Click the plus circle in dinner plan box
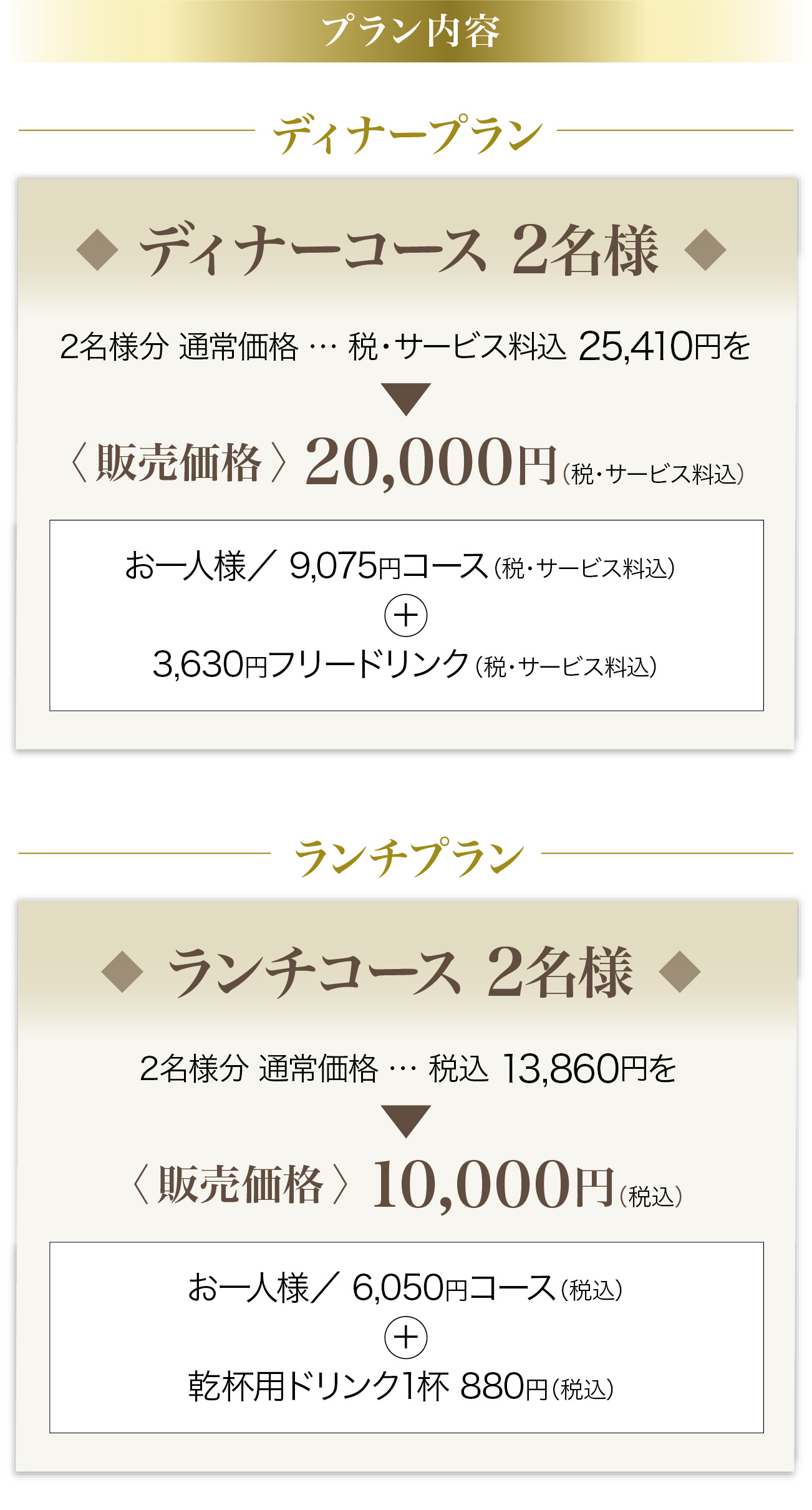This screenshot has width=812, height=1510. coord(406,616)
